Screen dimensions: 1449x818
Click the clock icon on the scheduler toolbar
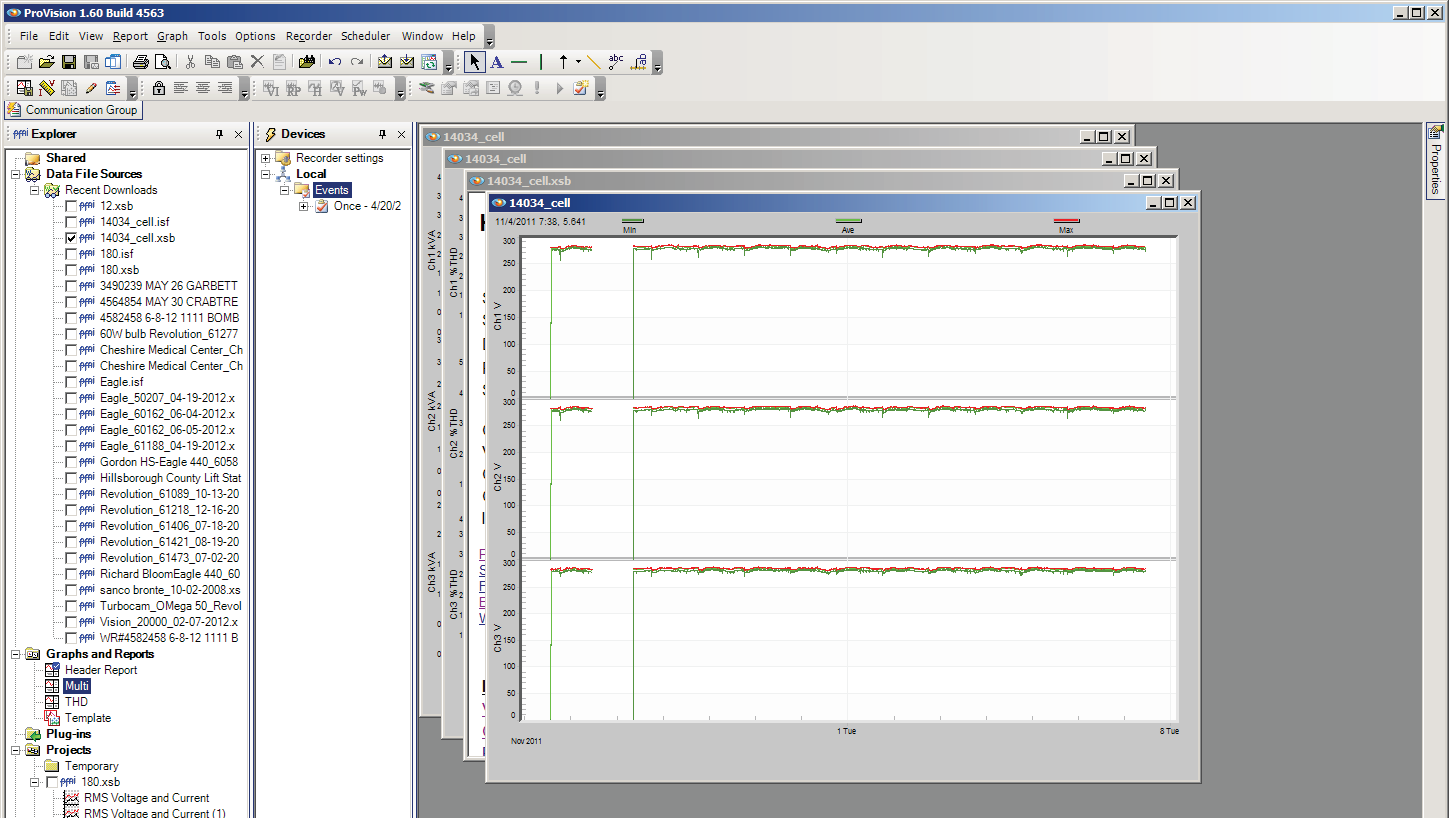pos(514,87)
